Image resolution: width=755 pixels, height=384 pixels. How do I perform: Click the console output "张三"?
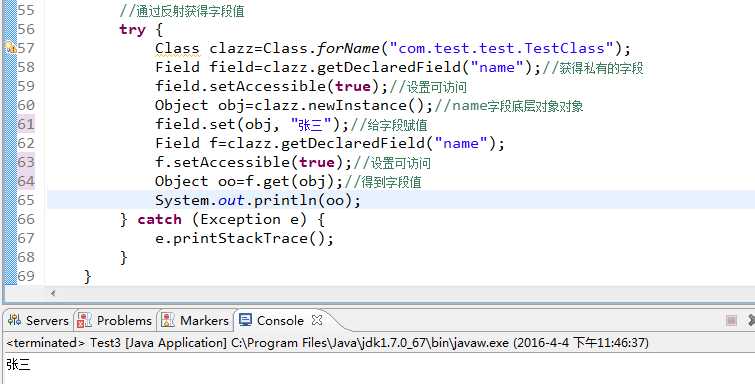(18, 365)
